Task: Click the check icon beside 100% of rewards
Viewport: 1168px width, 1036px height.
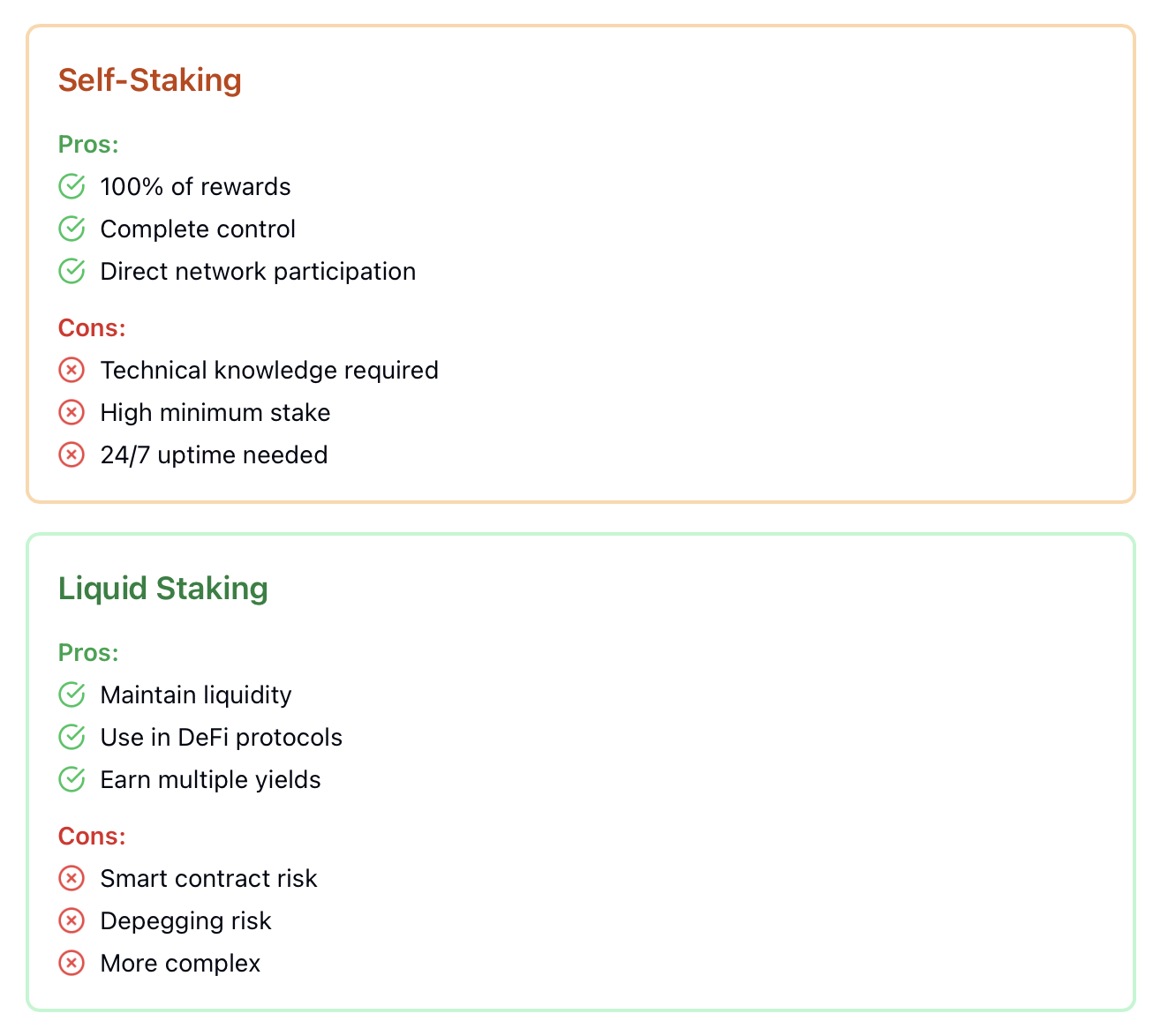Action: click(72, 186)
